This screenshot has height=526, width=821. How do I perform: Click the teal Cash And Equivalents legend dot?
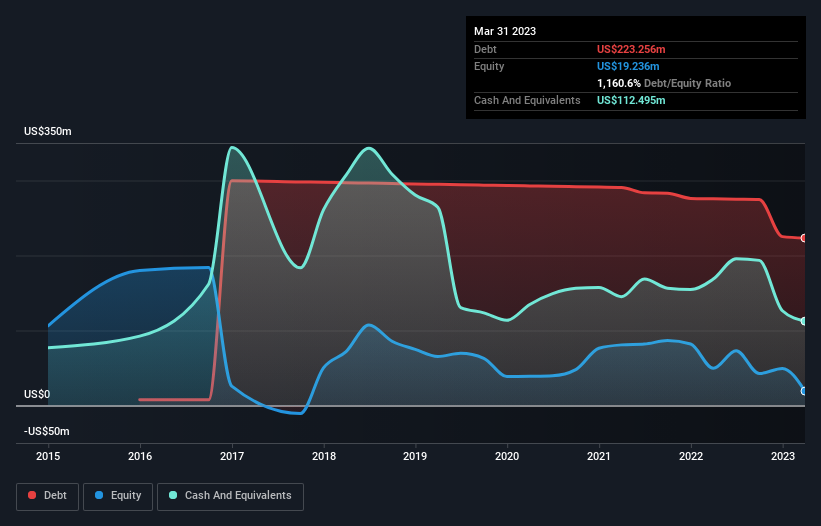pyautogui.click(x=173, y=495)
